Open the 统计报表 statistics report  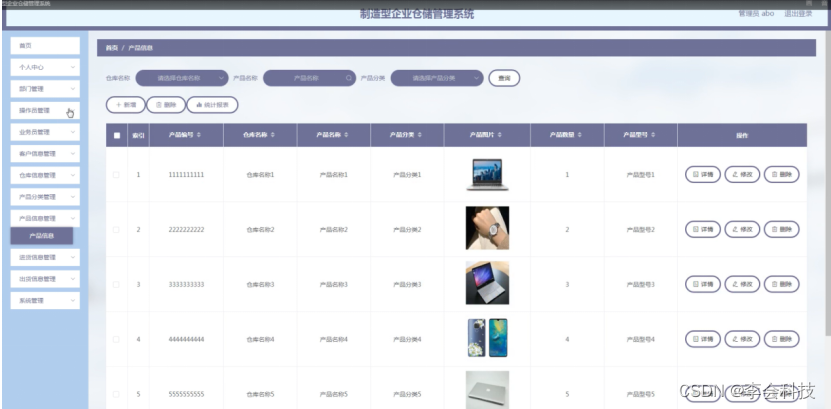tap(213, 105)
